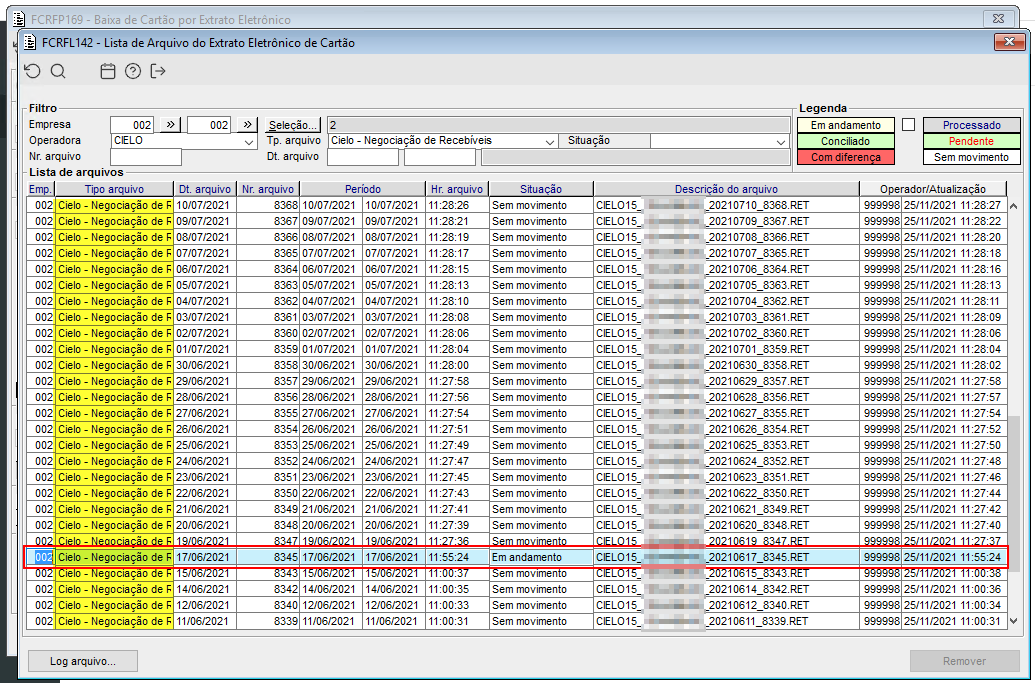Click the Hr. arquivo cell 11:00:35
This screenshot has width=1035, height=683.
[457, 589]
